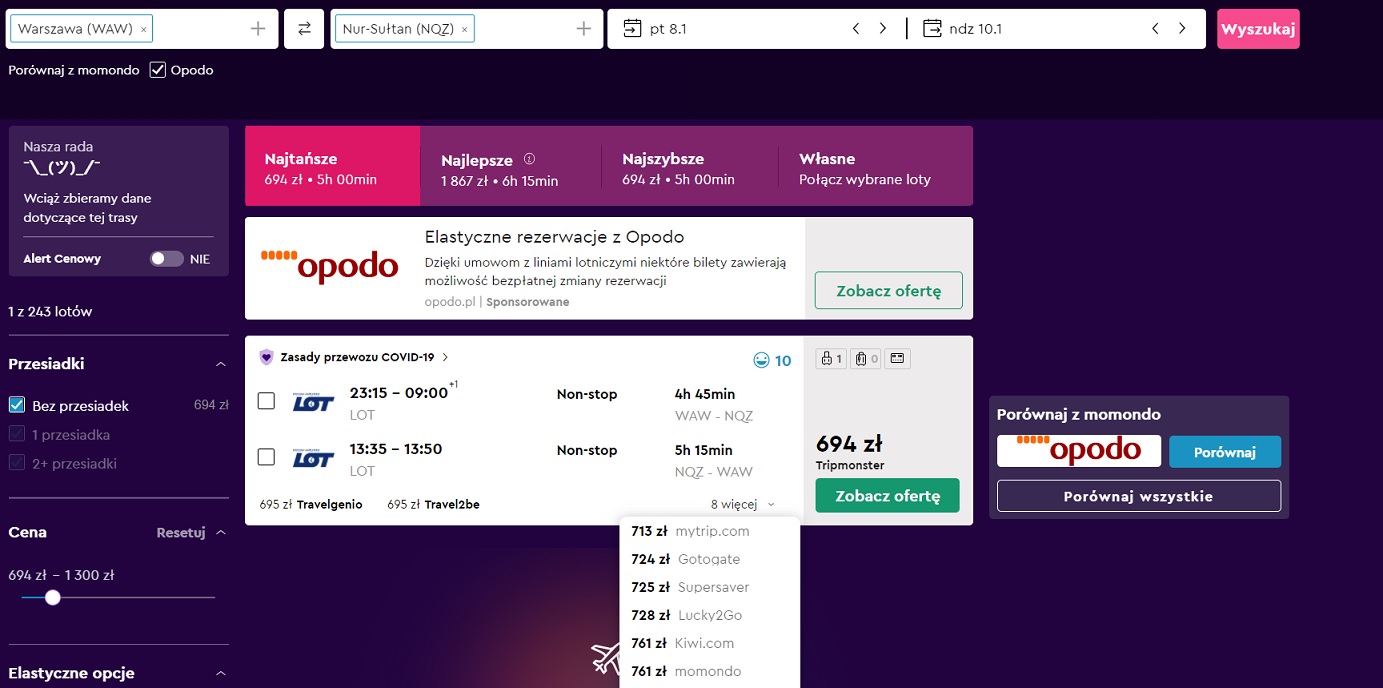
Task: Select checkbox for 13:35 – 13:50 flight
Action: tap(266, 457)
